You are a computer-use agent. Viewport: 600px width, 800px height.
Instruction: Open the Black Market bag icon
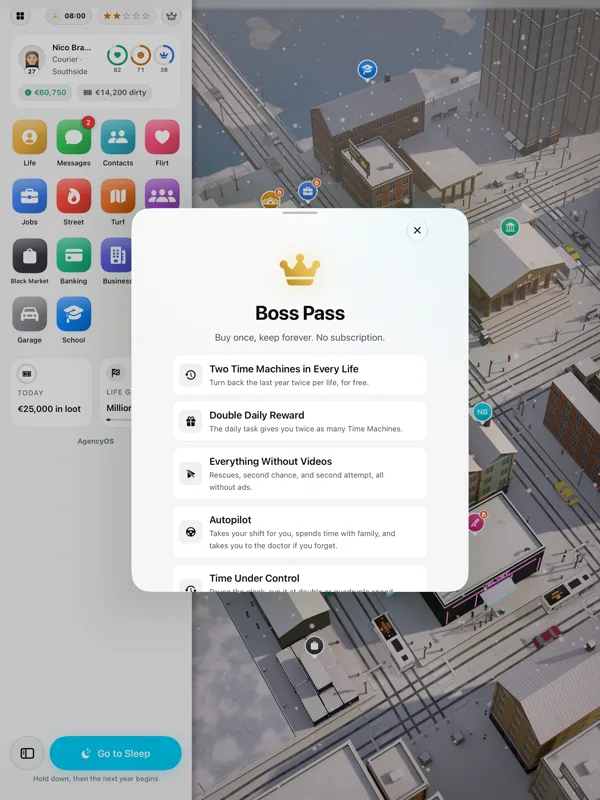[30, 255]
